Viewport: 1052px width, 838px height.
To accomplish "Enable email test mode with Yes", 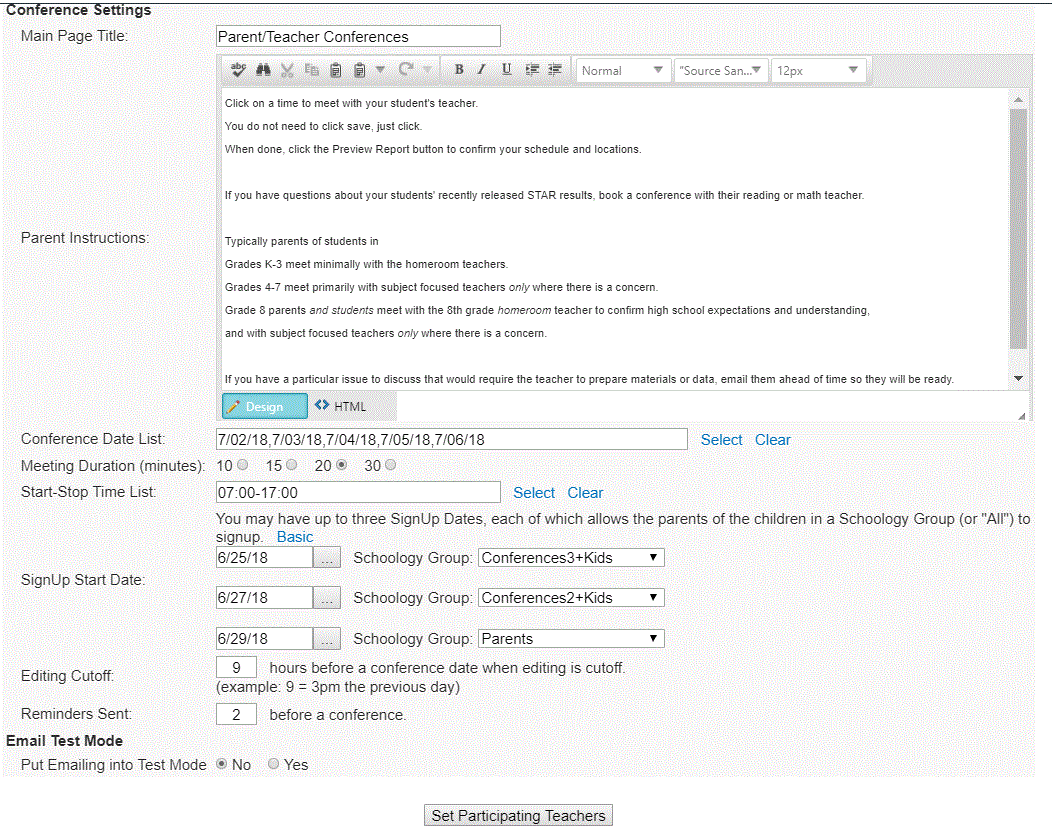I will tap(273, 764).
